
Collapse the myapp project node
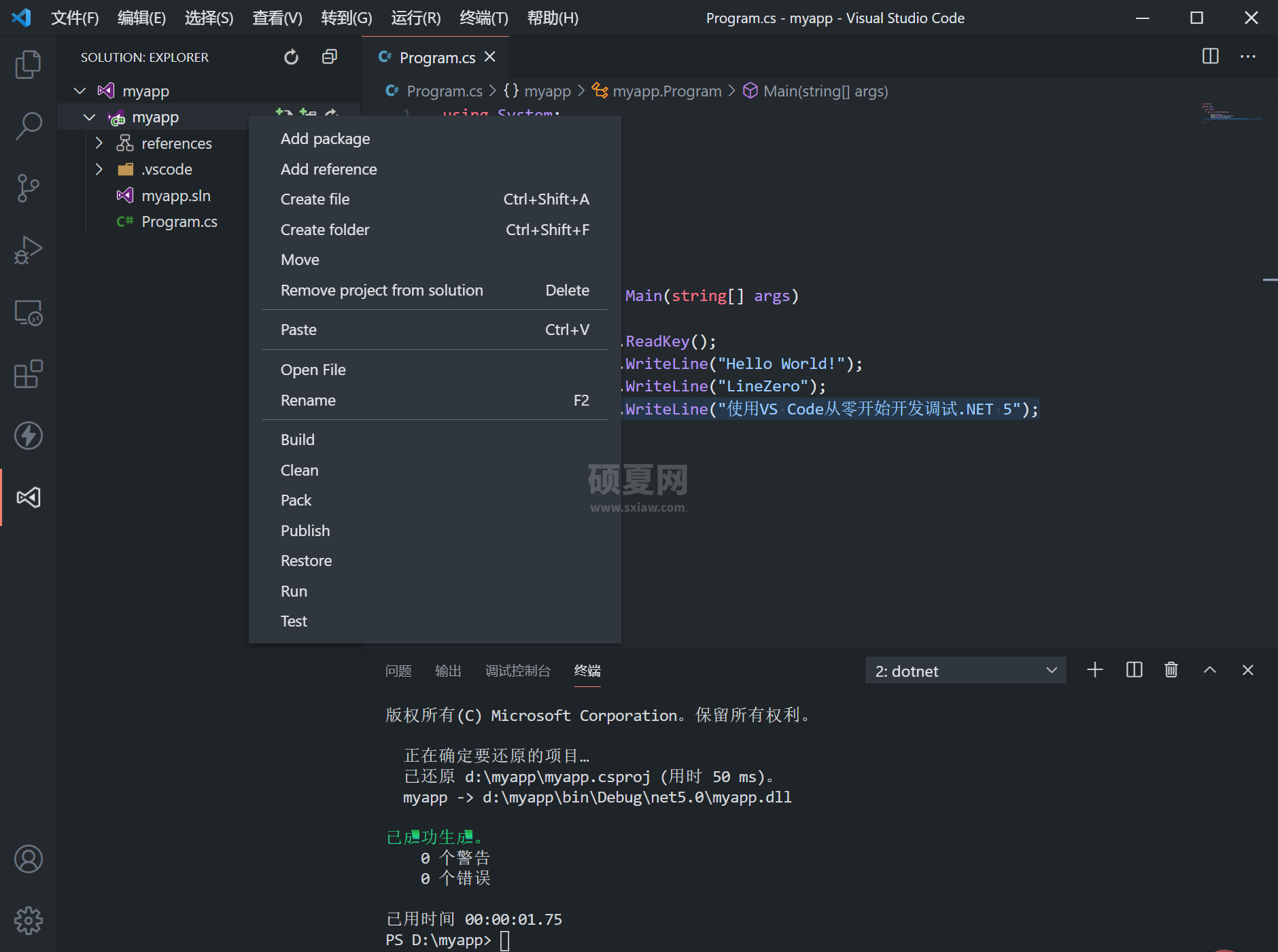tap(89, 117)
